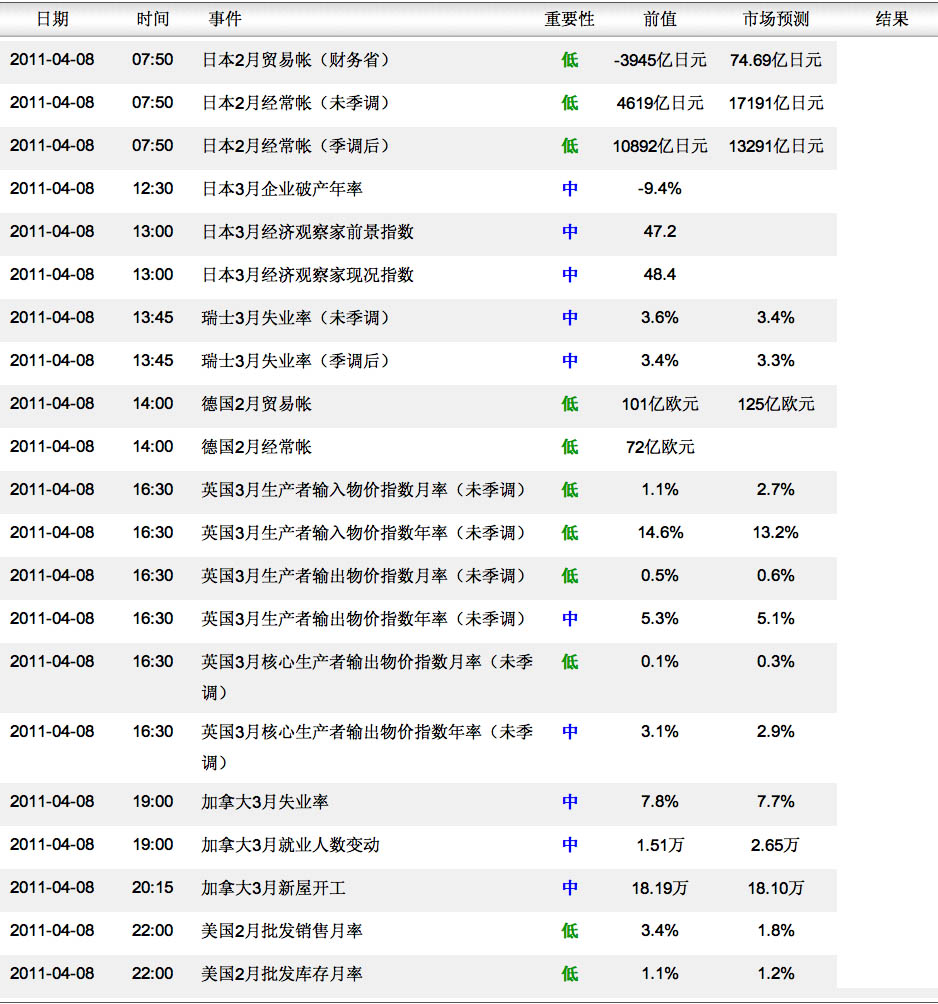Click previous value 14.6%

659,533
